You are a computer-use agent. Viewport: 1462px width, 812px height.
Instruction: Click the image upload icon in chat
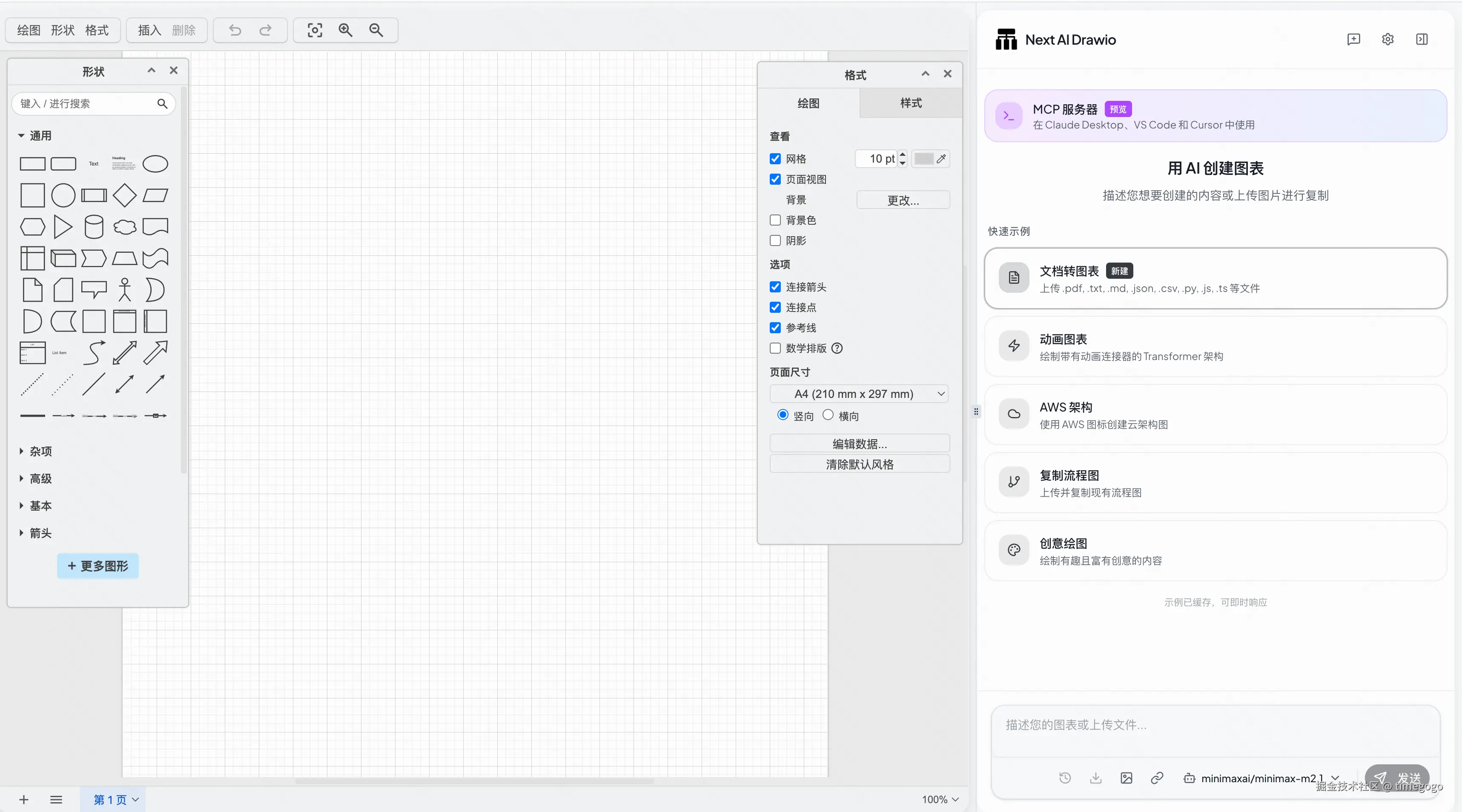[1126, 778]
